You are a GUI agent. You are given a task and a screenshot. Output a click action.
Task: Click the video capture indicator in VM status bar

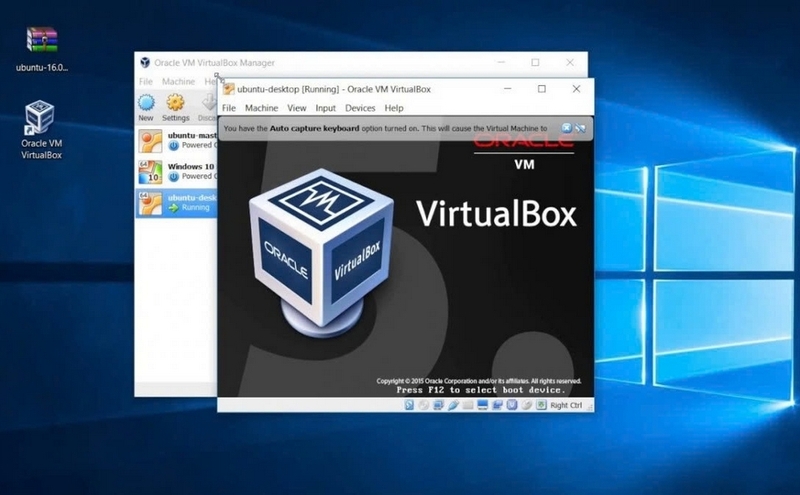(x=497, y=405)
